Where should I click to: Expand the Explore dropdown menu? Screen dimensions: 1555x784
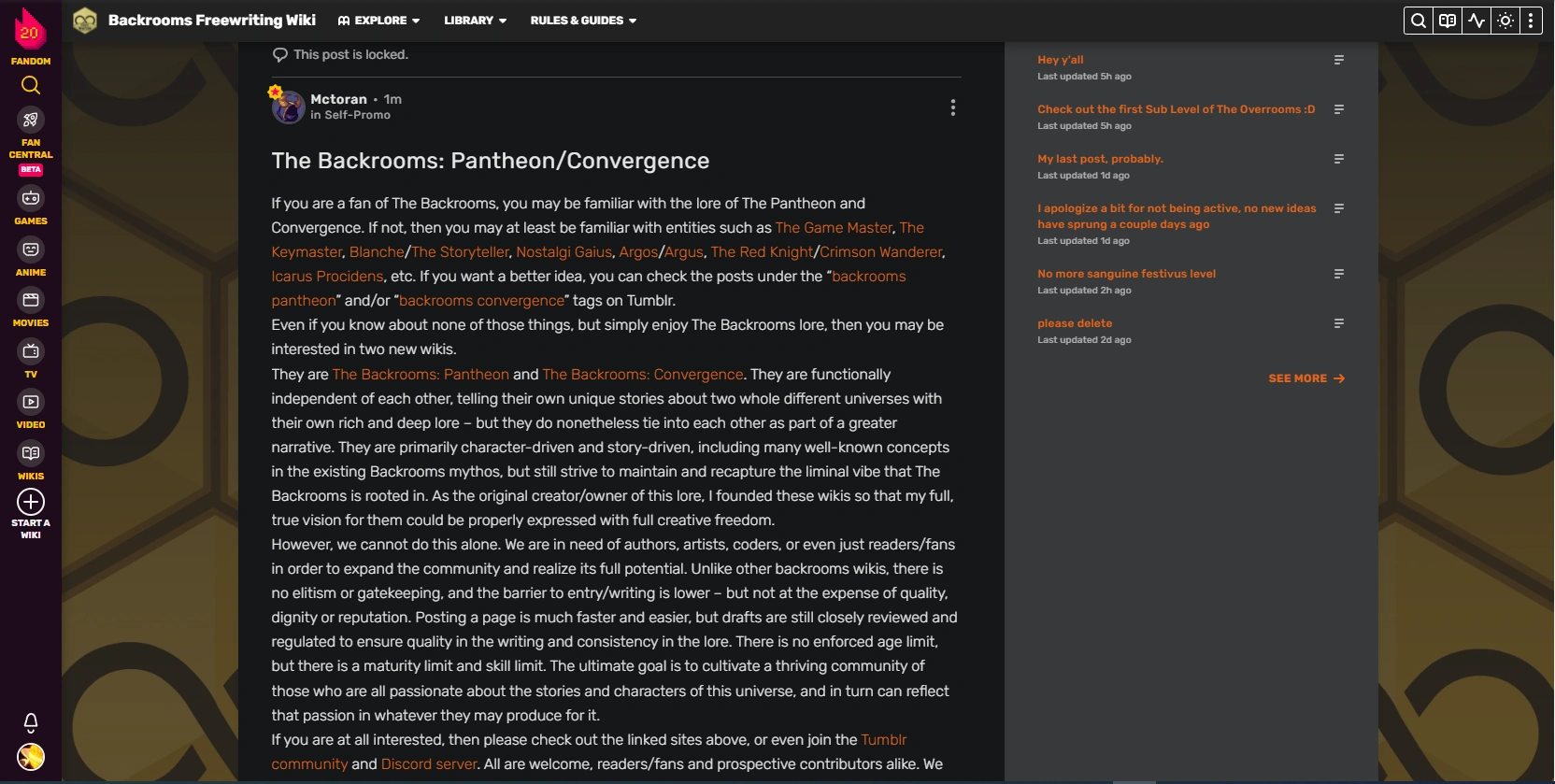[379, 21]
